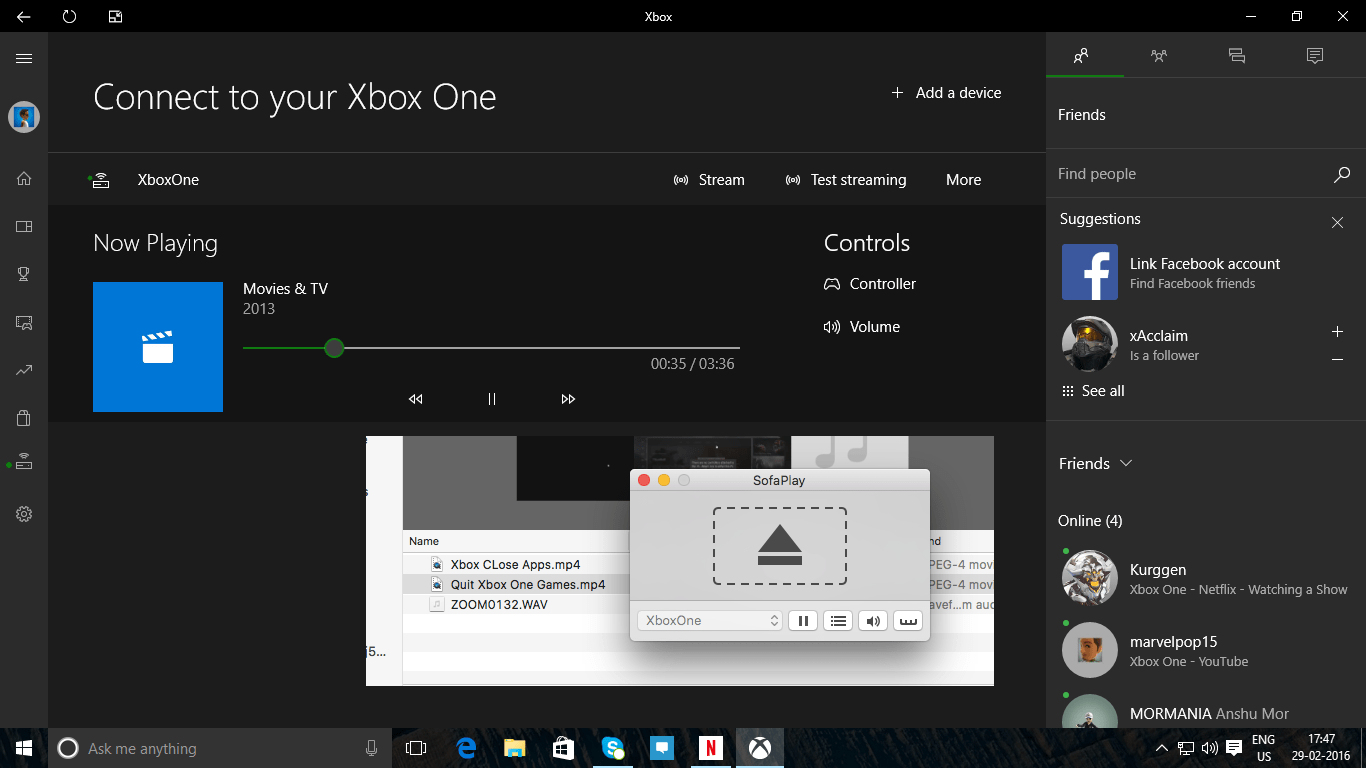This screenshot has width=1366, height=768.
Task: Go to Home in the sidebar
Action: (24, 179)
